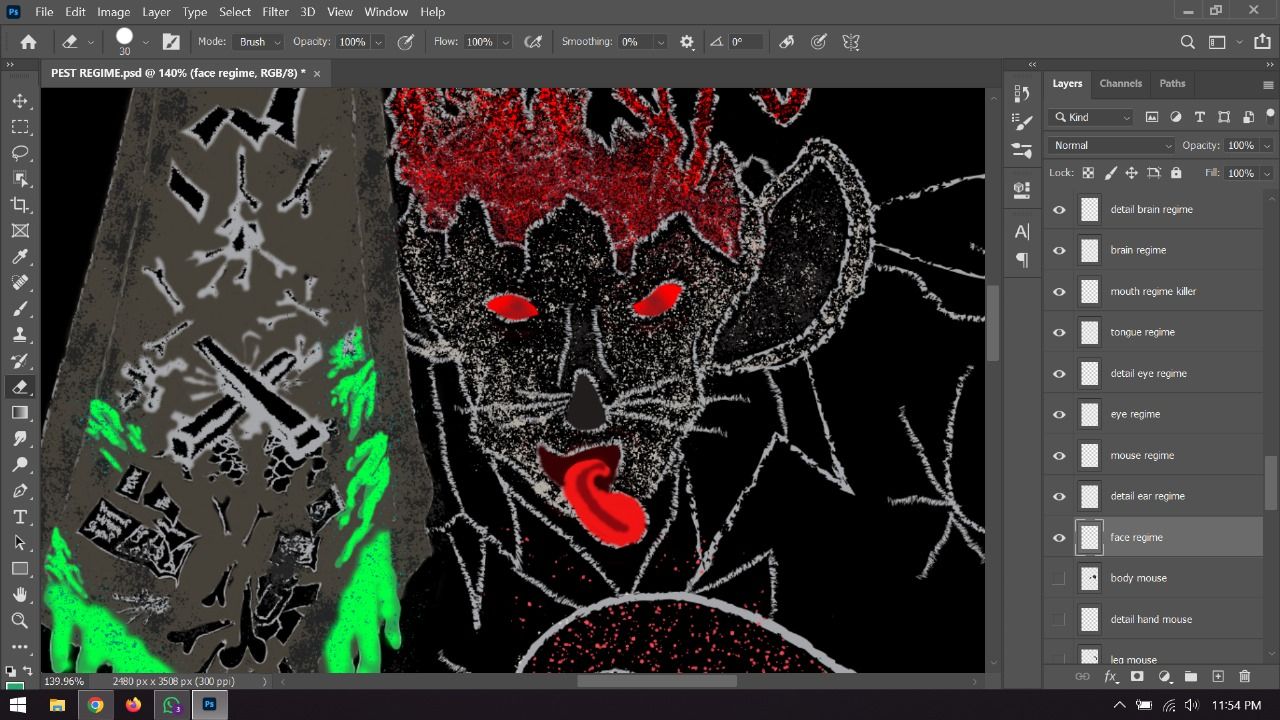Open the layer Fill dropdown arrow
Viewport: 1280px width, 720px height.
[x=1267, y=173]
